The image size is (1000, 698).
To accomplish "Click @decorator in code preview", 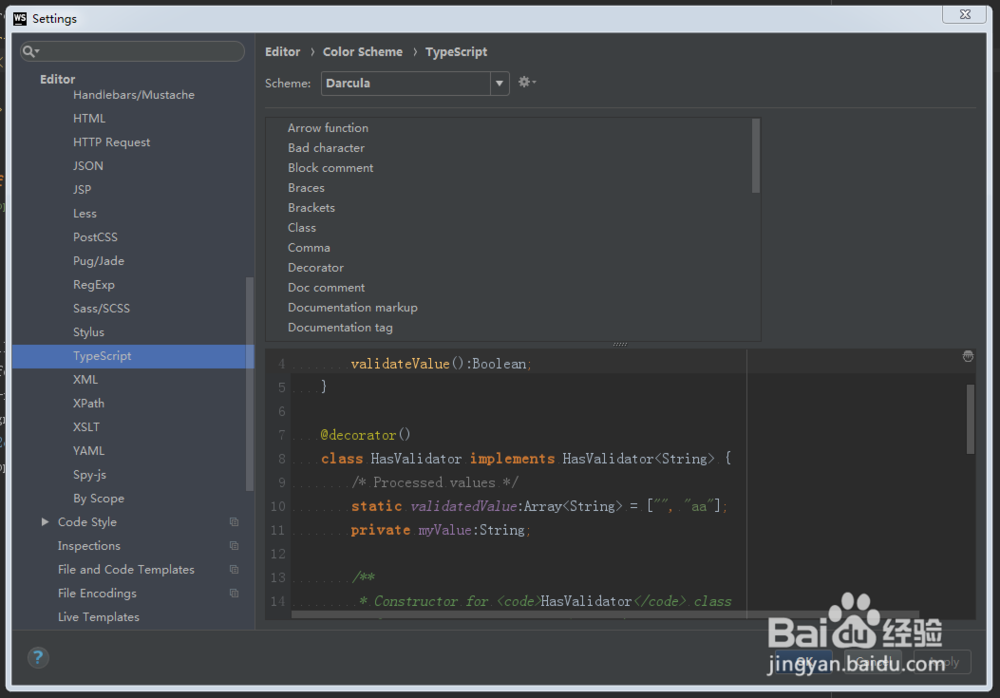I will tap(358, 435).
